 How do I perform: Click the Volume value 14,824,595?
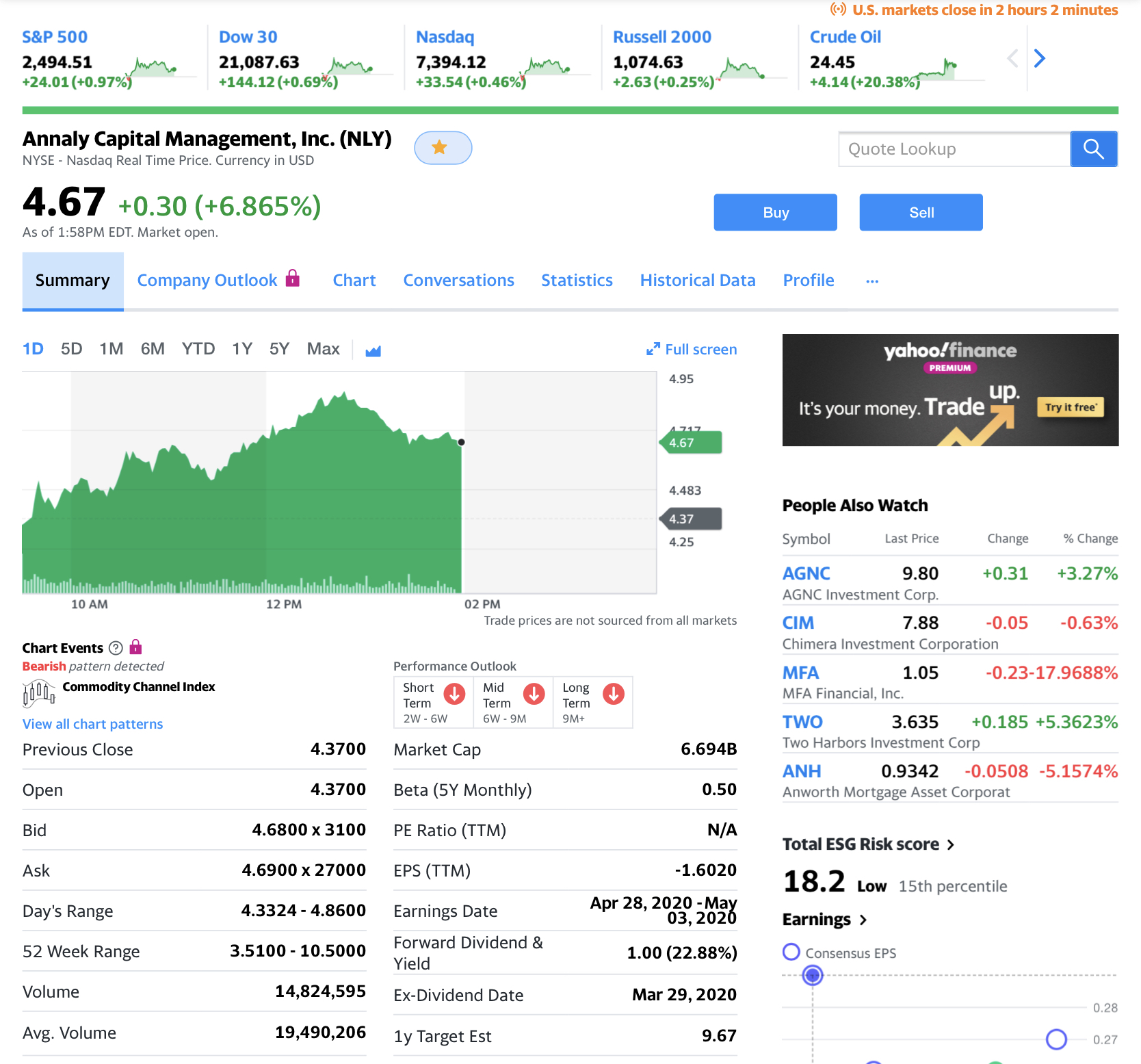tap(320, 991)
